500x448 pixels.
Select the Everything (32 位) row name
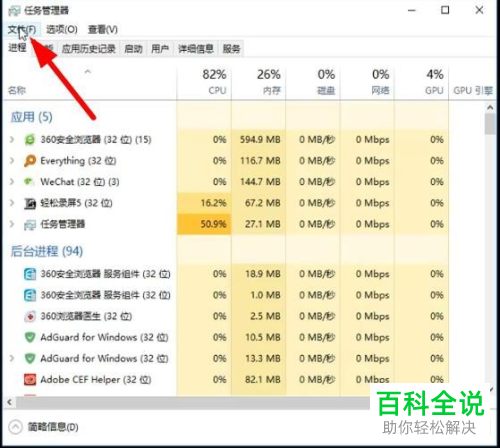[78, 161]
